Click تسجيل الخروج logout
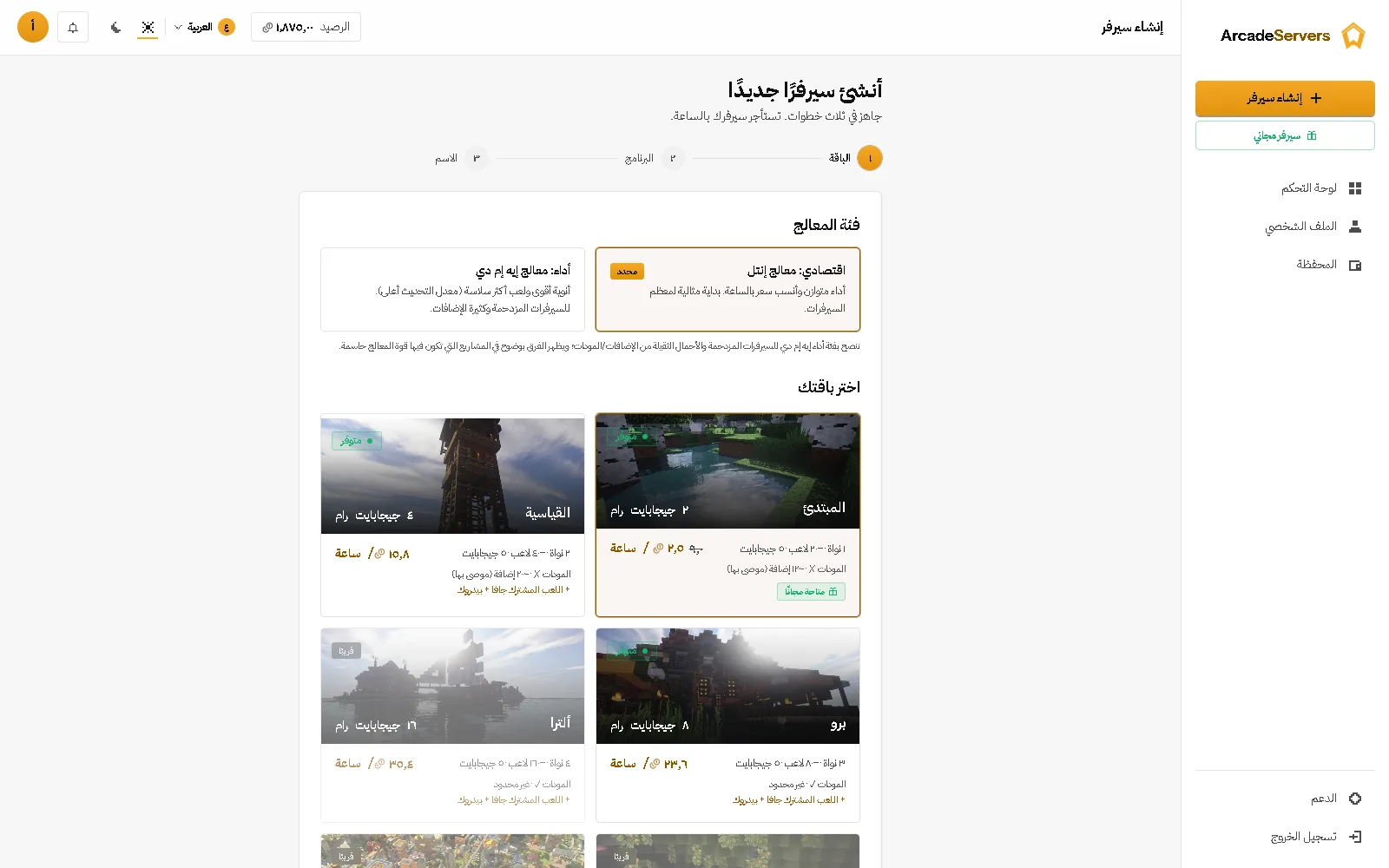Screen dimensions: 1389x868 coord(1285,837)
